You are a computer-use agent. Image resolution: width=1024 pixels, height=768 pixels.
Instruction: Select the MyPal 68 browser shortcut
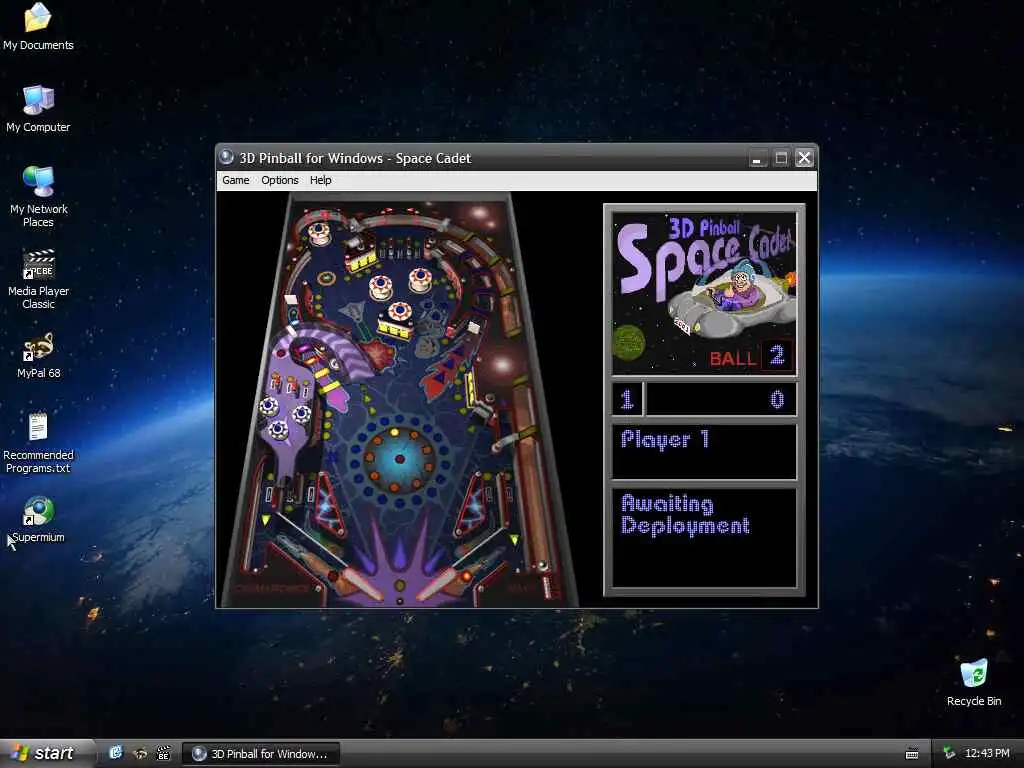tap(38, 357)
